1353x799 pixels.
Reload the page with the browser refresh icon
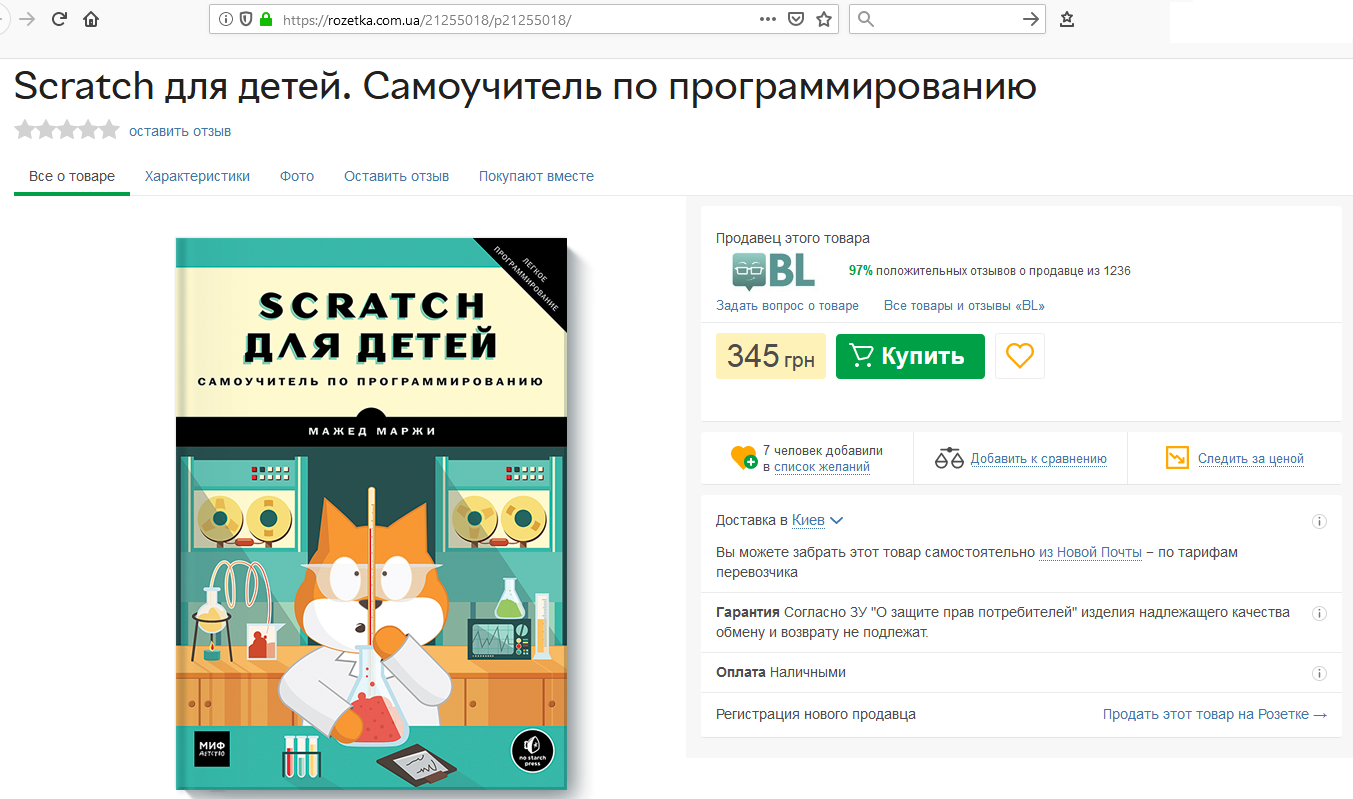59,19
